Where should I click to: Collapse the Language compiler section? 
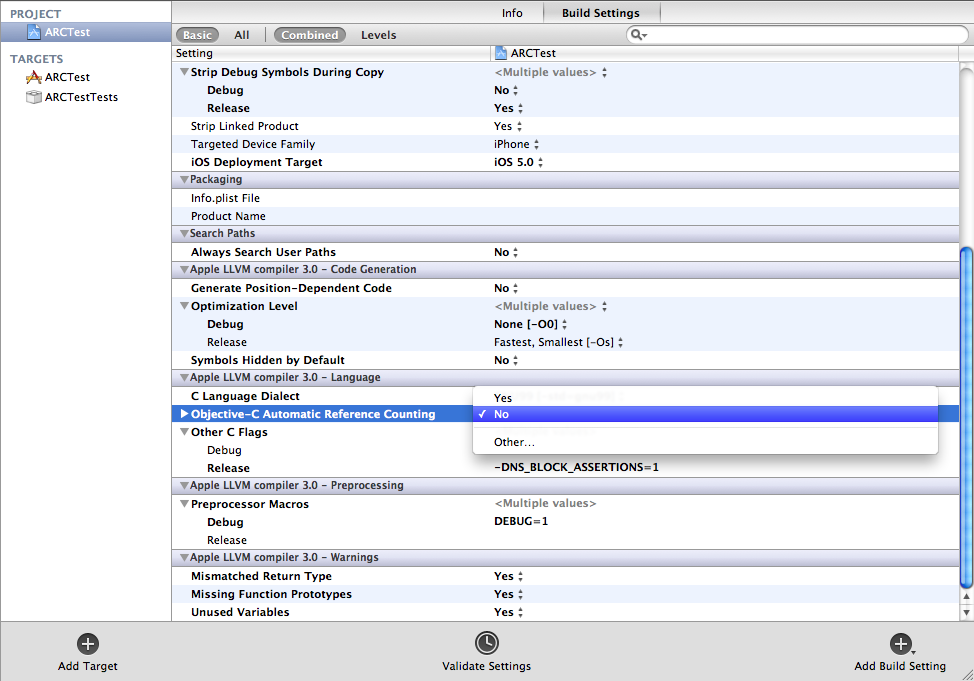click(x=184, y=378)
